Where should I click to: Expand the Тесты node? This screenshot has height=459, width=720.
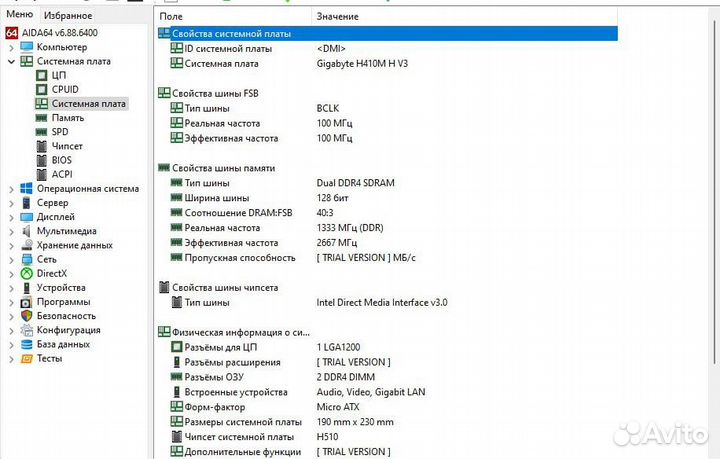[11, 359]
